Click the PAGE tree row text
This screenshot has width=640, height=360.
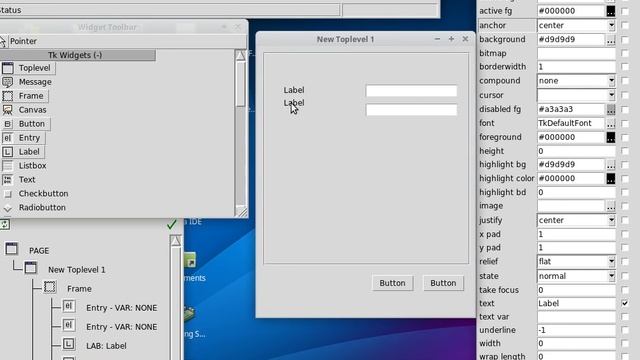coord(39,251)
